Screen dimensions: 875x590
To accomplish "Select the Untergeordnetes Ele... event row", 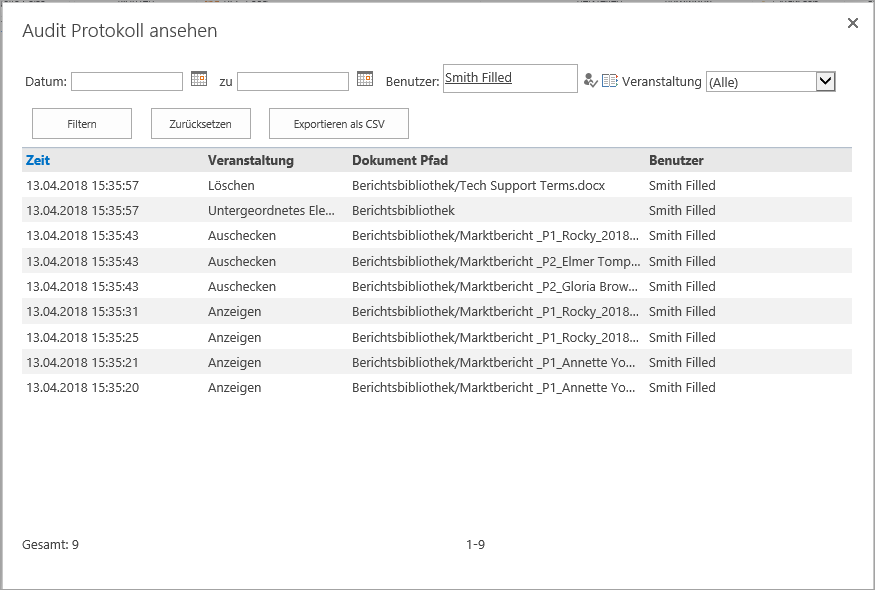I will pos(437,210).
